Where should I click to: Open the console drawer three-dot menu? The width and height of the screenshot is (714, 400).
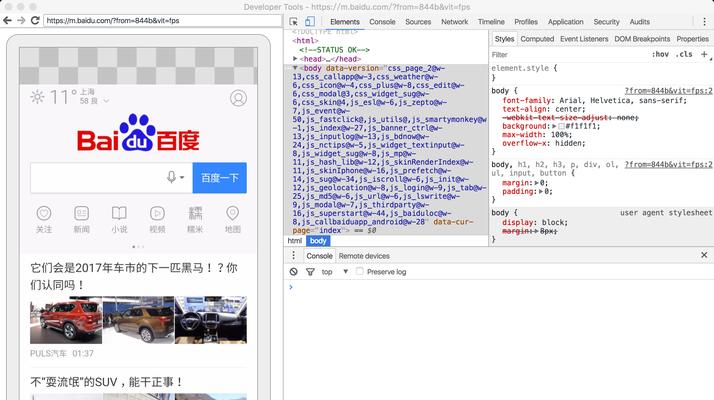(x=293, y=255)
